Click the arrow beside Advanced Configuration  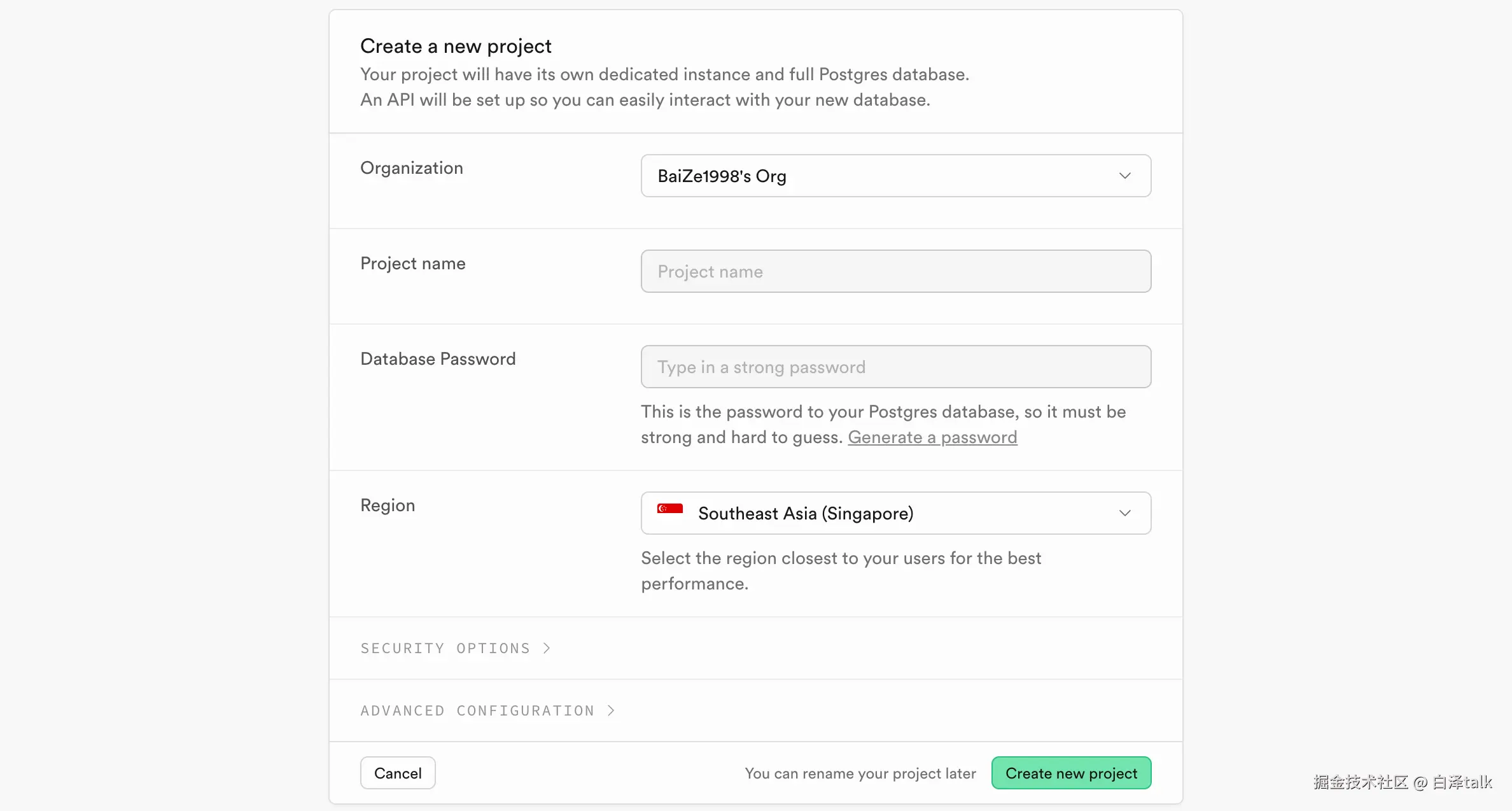tap(611, 710)
